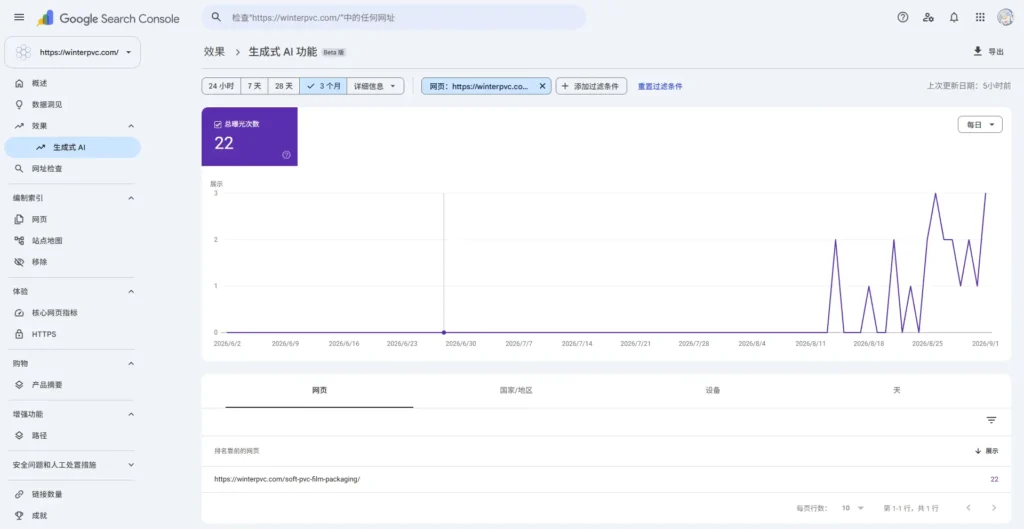This screenshot has height=529, width=1024.
Task: Open the account avatar menu
Action: click(x=1006, y=18)
